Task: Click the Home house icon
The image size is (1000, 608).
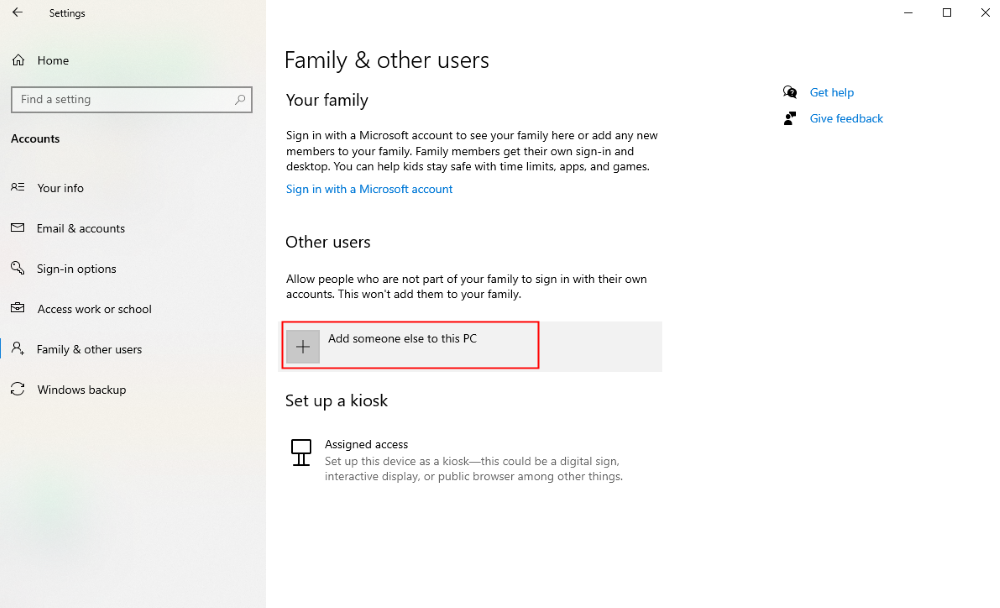Action: tap(17, 60)
